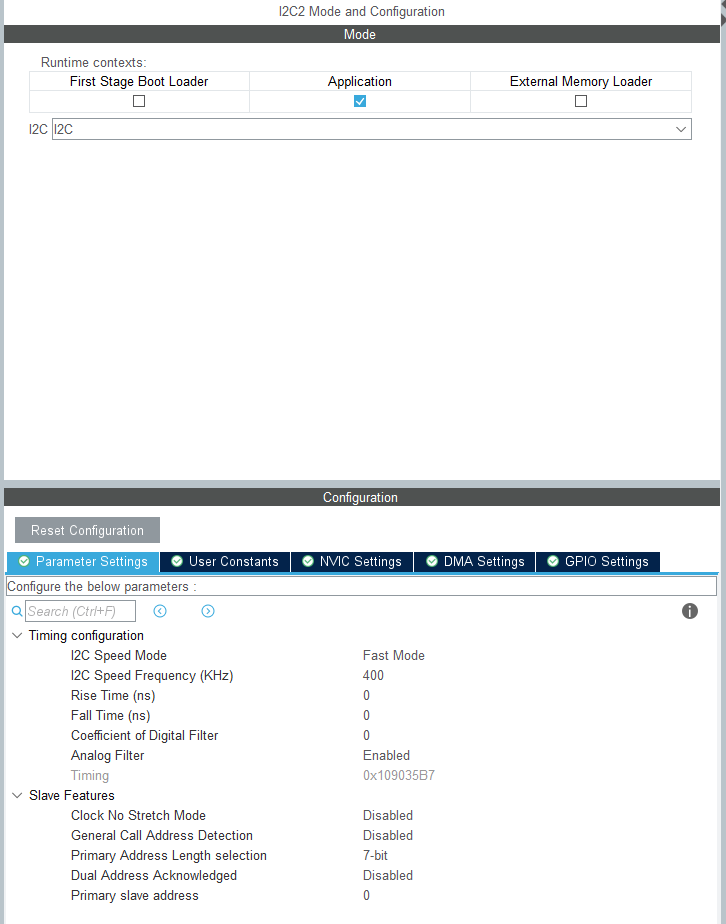
Task: Change Clock No Stretch Mode value
Action: point(388,816)
